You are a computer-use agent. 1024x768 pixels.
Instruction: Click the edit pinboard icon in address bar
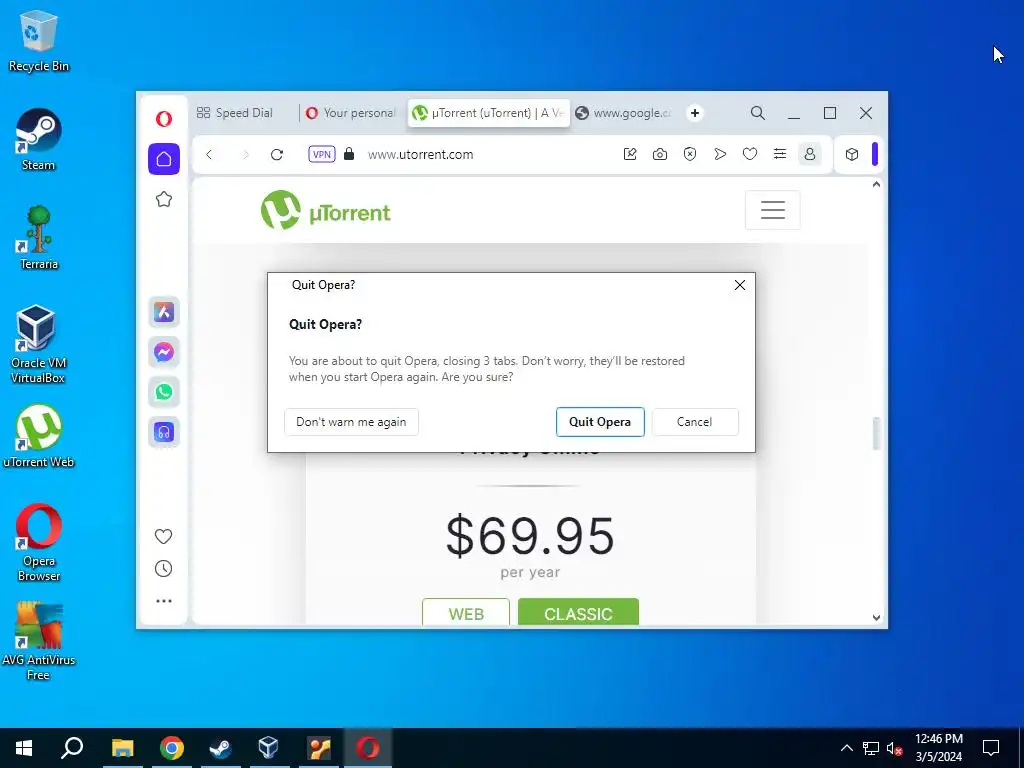pyautogui.click(x=630, y=155)
